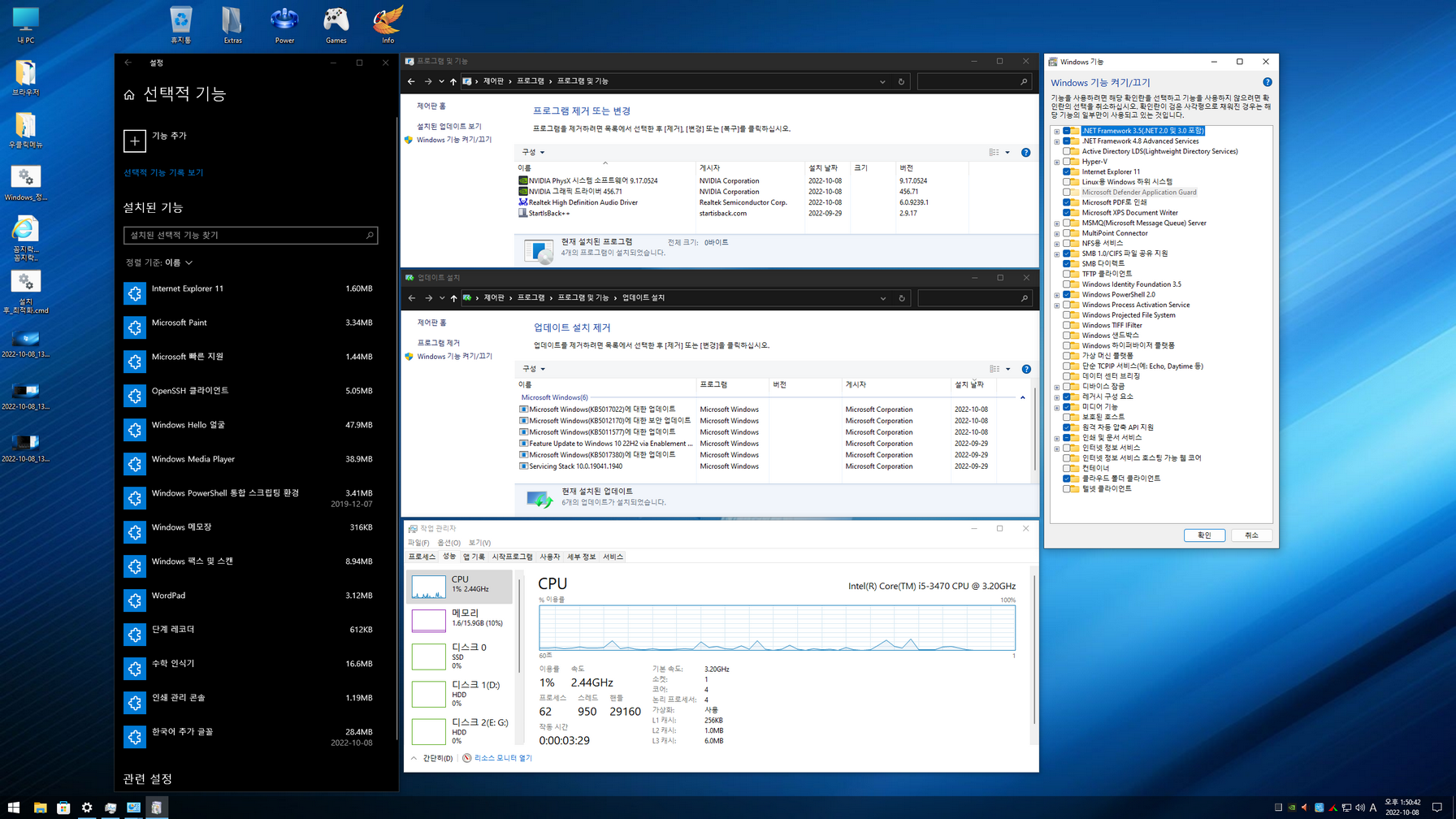Open the 휴지통 recycle bin icon
1456x819 pixels.
181,24
